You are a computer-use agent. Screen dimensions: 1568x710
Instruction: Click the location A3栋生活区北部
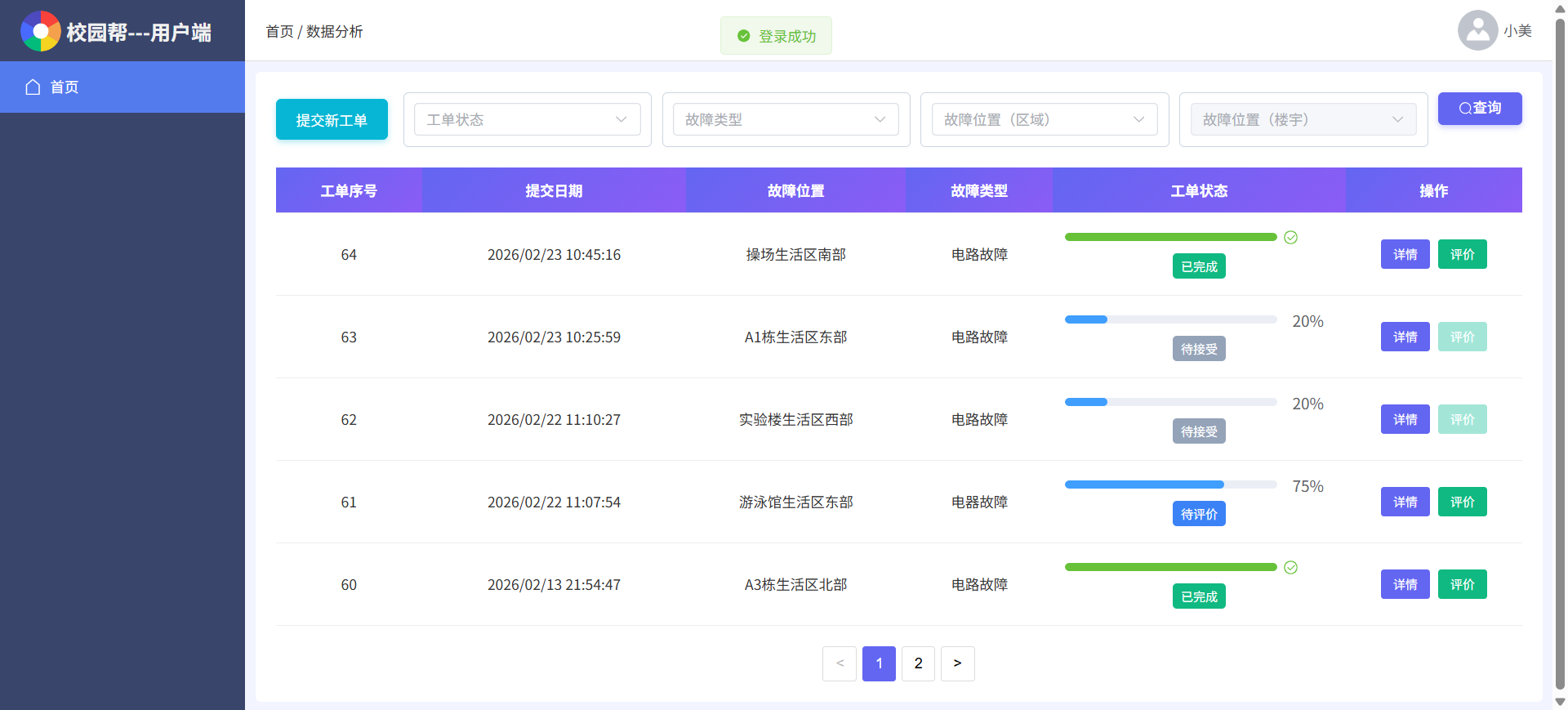tap(796, 585)
